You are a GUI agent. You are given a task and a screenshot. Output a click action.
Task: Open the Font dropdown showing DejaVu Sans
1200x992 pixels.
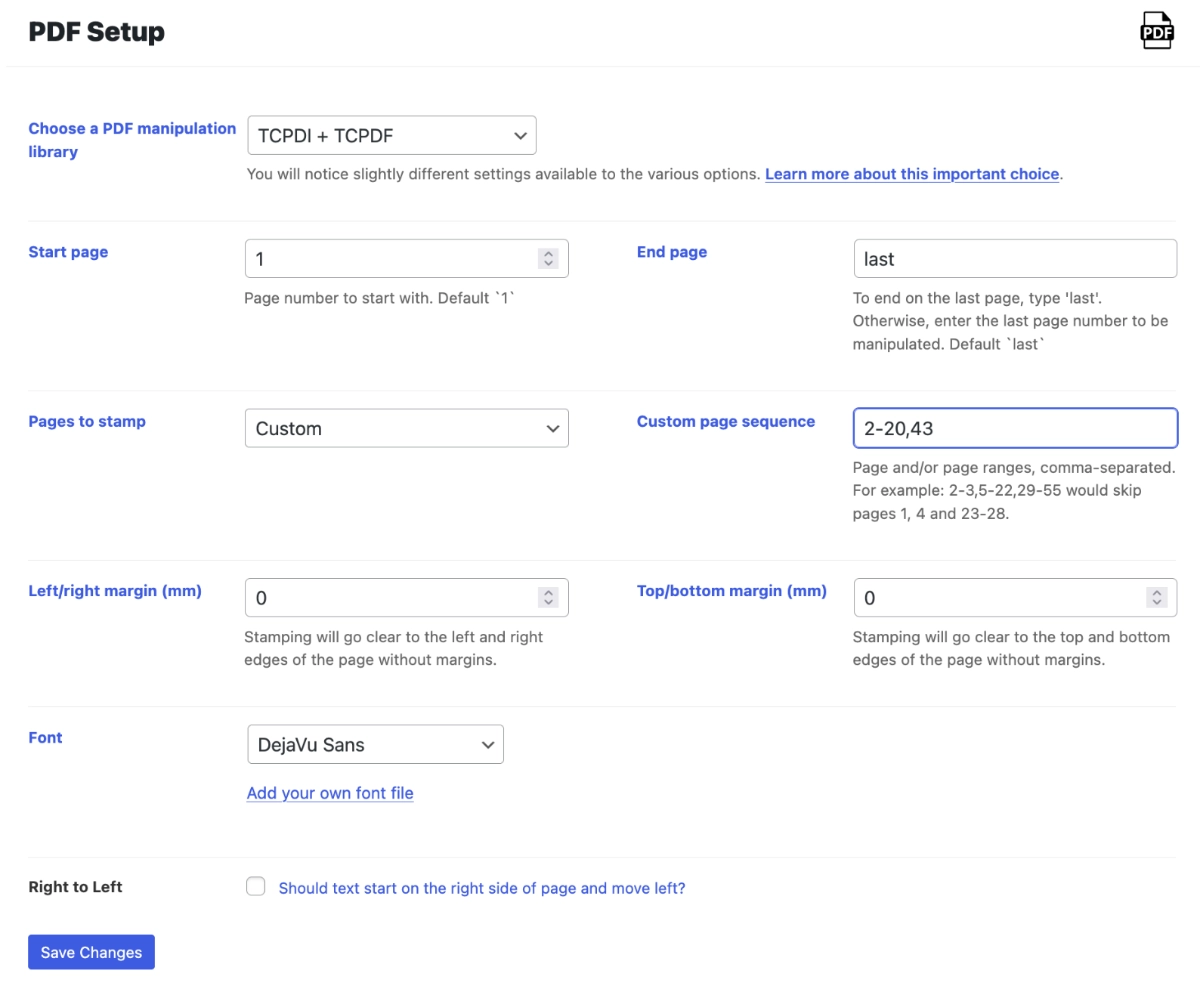375,745
